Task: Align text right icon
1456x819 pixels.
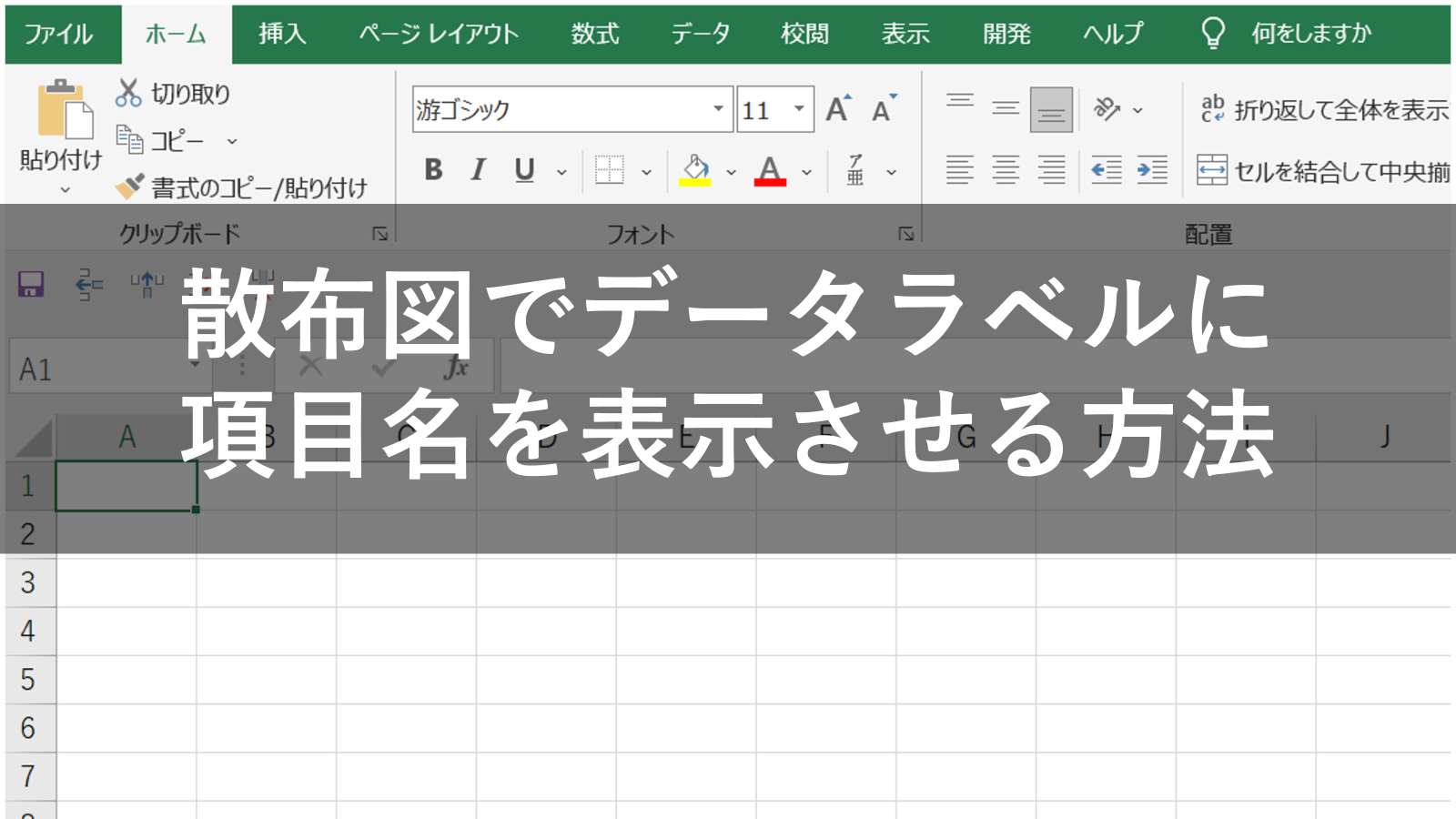Action: tap(1051, 170)
